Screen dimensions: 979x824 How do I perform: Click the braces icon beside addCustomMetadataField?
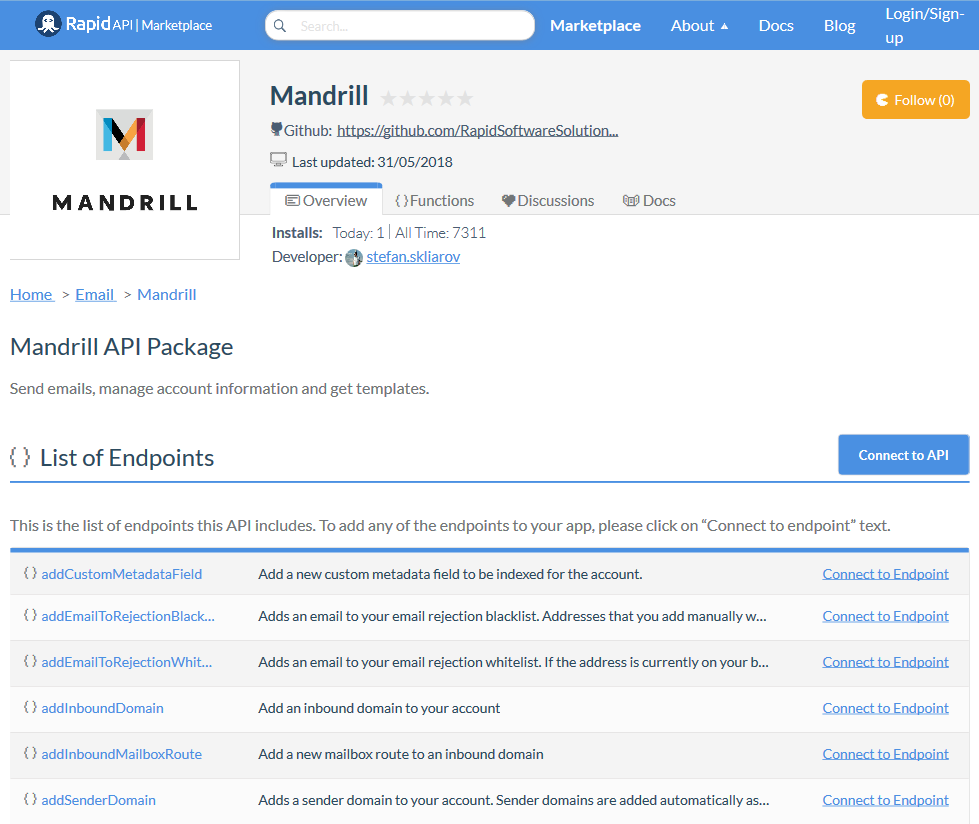pyautogui.click(x=30, y=573)
